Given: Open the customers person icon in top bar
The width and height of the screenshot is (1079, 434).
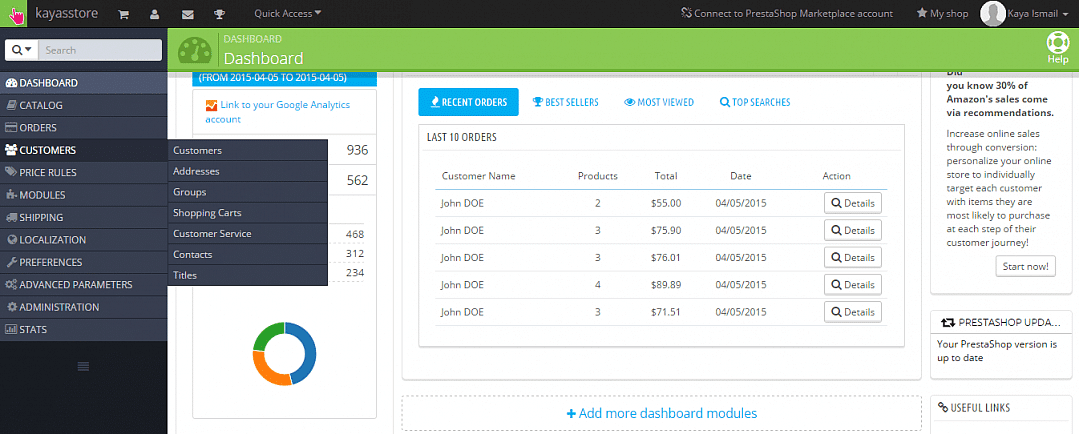Looking at the screenshot, I should (x=154, y=14).
